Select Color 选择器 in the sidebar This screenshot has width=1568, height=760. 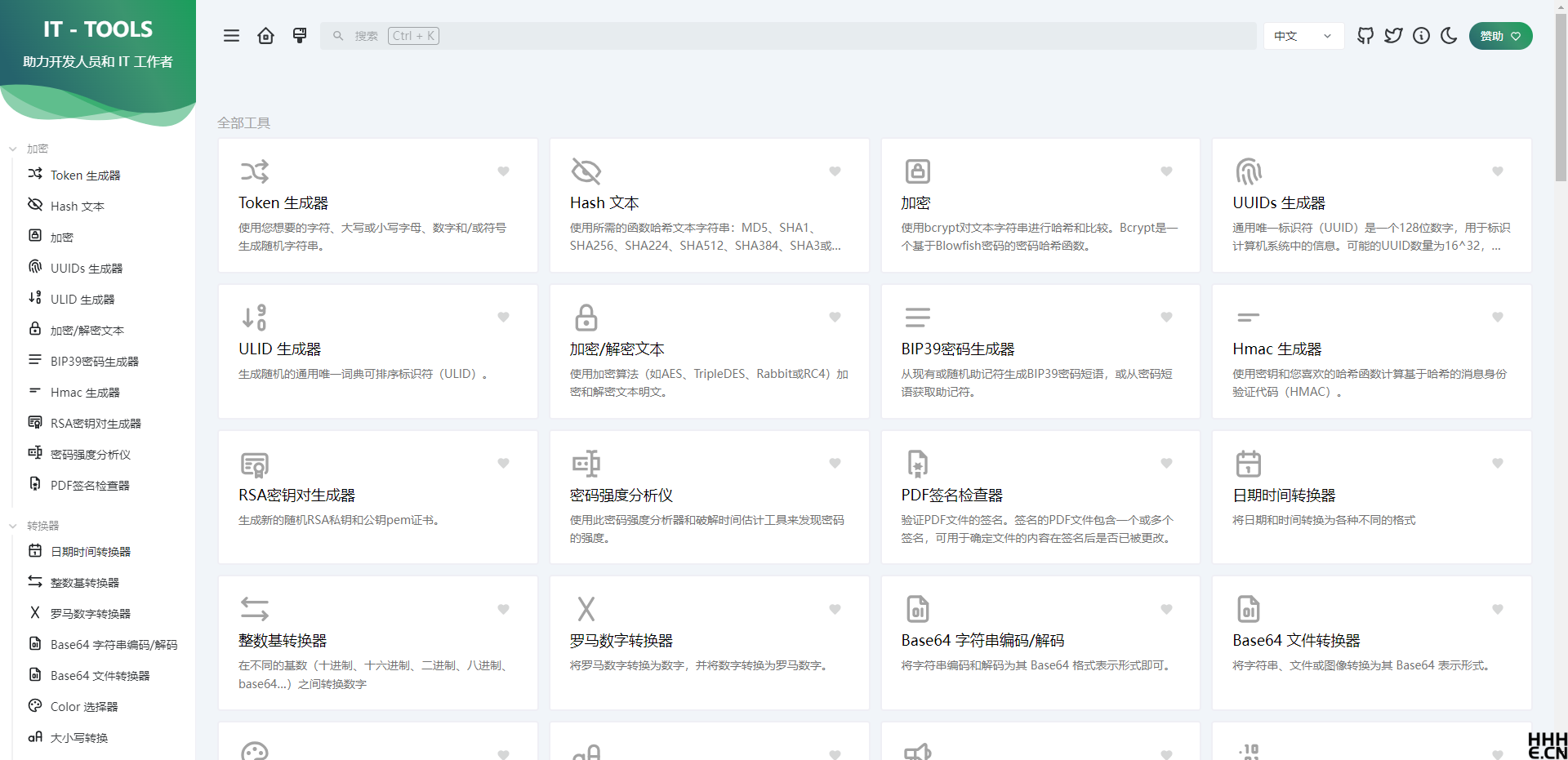(83, 707)
